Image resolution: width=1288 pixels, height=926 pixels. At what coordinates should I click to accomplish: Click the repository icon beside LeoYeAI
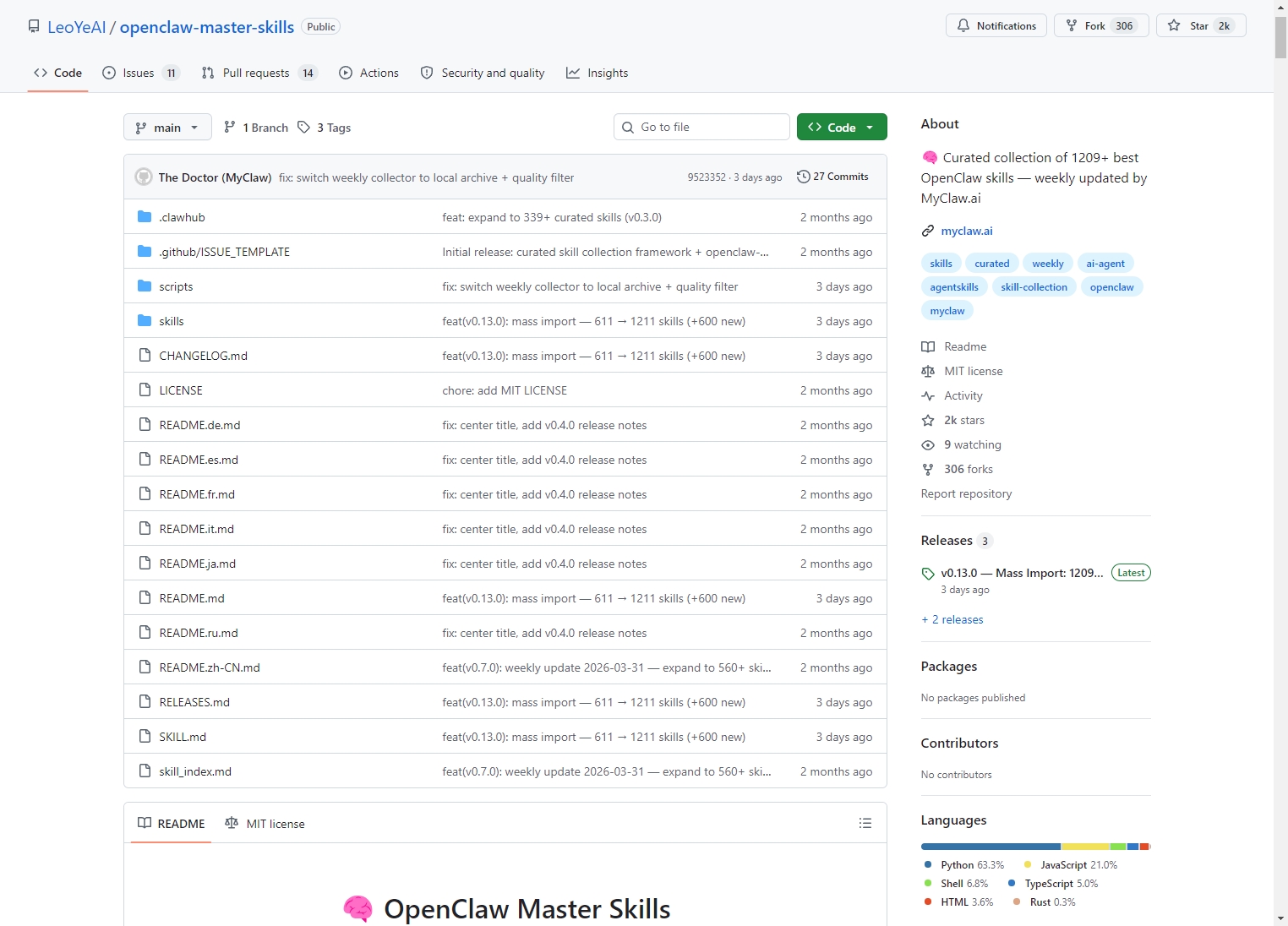(34, 26)
